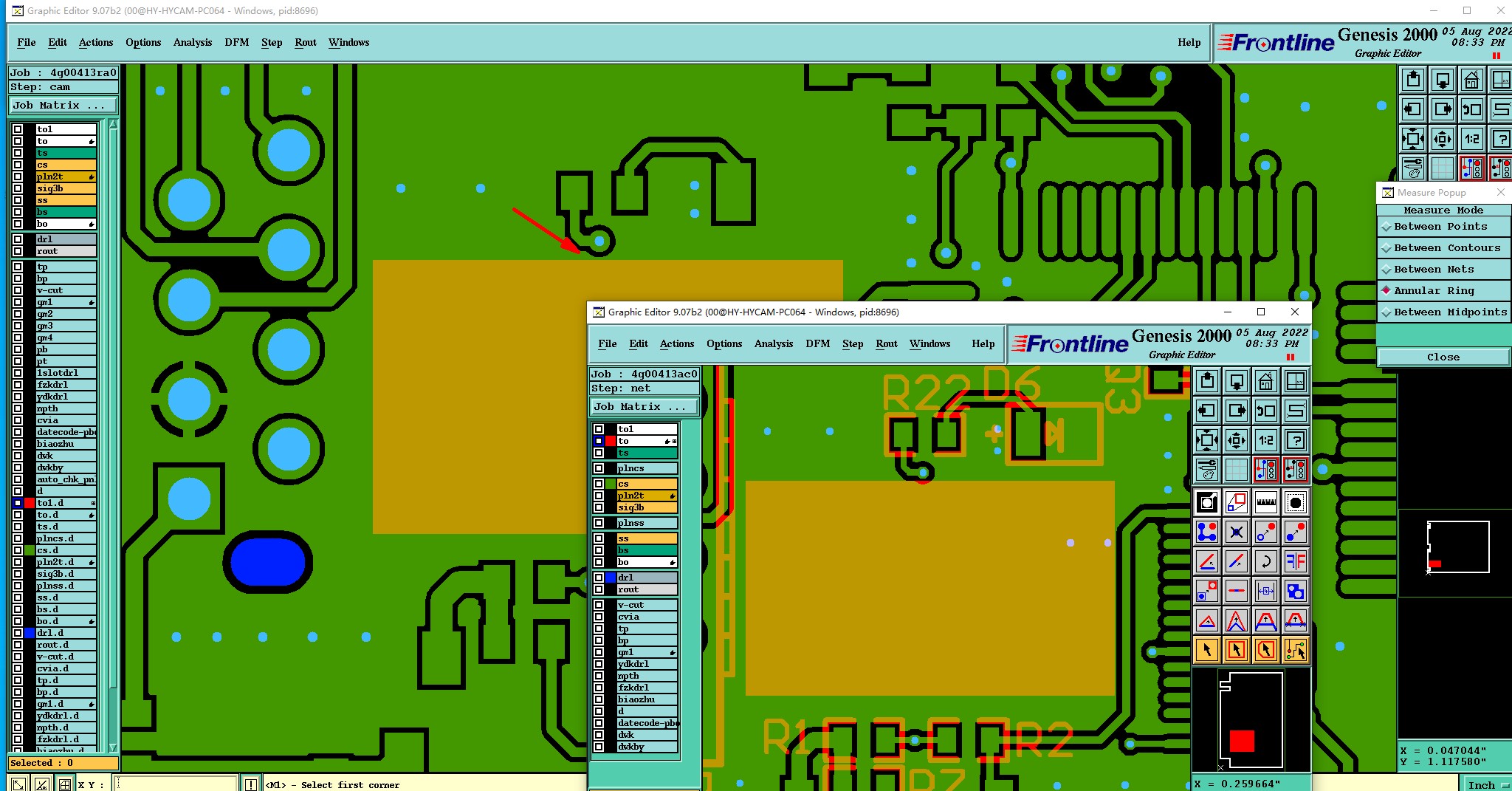Open the Rout menu in the front window

click(x=887, y=344)
